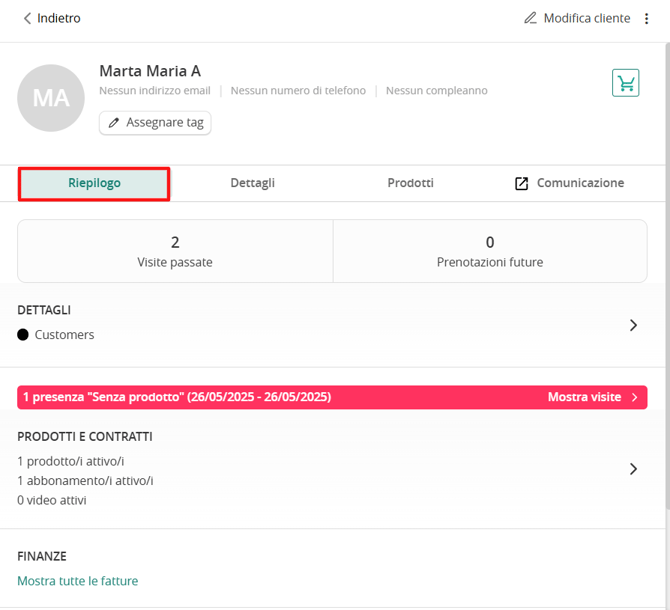Viewport: 670px width, 610px height.
Task: Click the pencil icon beside Modifica cliente
Action: coord(530,18)
